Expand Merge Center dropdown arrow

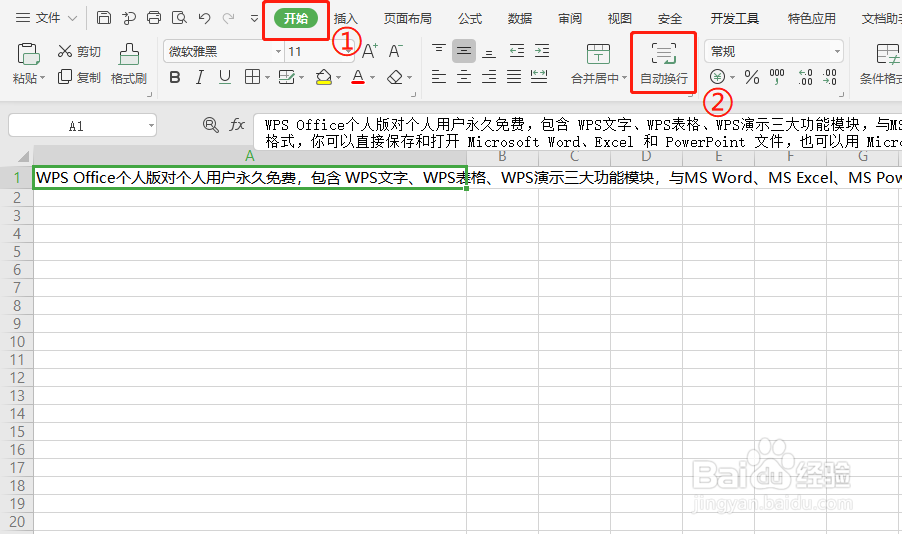point(625,78)
